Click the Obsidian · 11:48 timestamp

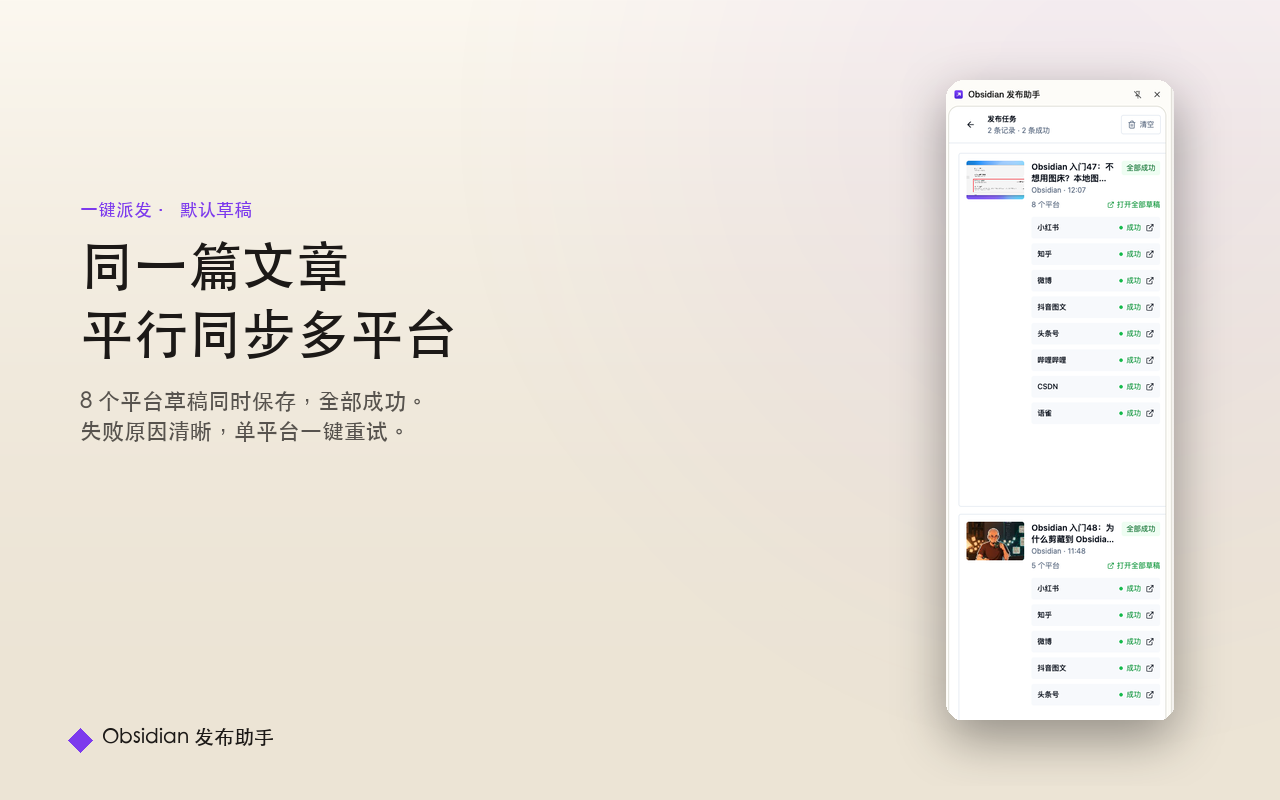coord(1059,551)
